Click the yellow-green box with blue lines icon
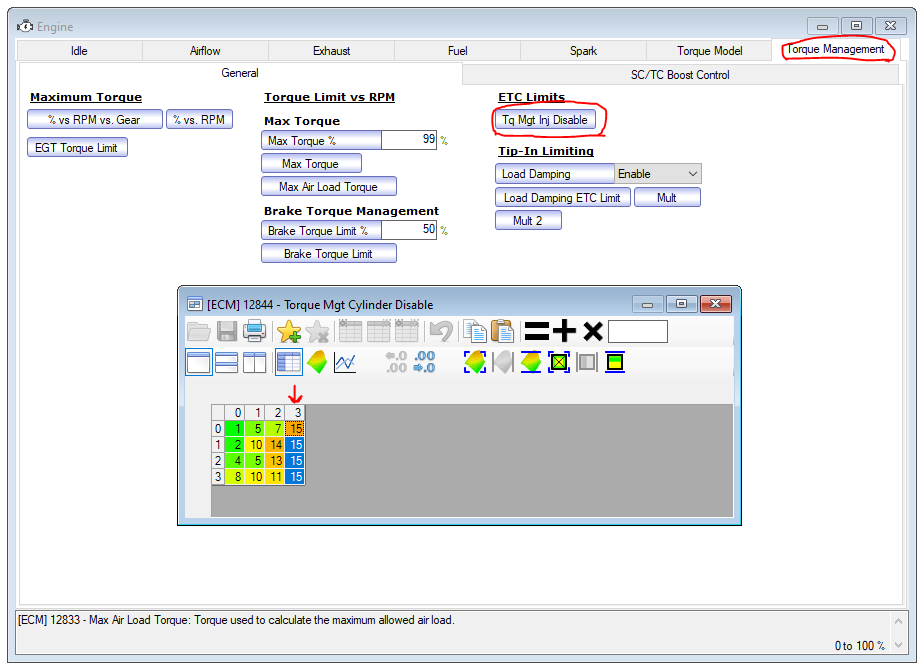 pyautogui.click(x=615, y=362)
